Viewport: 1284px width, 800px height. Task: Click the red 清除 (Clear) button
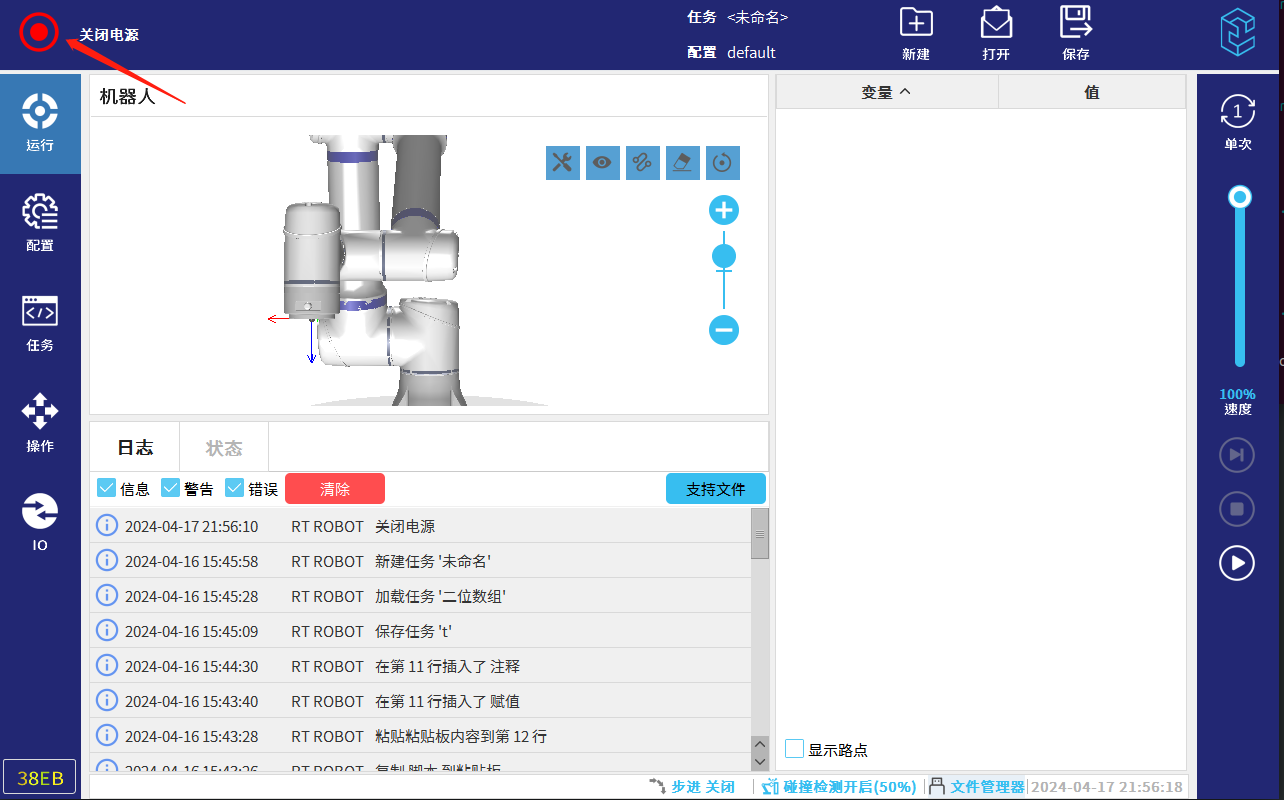pos(335,489)
